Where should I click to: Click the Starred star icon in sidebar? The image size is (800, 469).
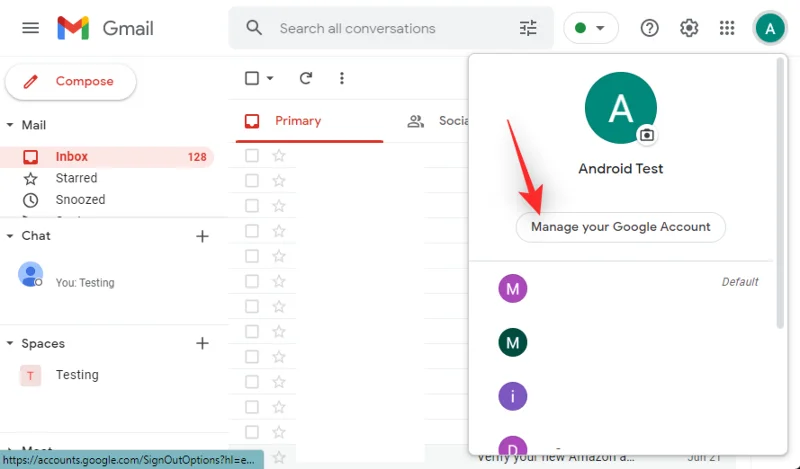point(31,179)
